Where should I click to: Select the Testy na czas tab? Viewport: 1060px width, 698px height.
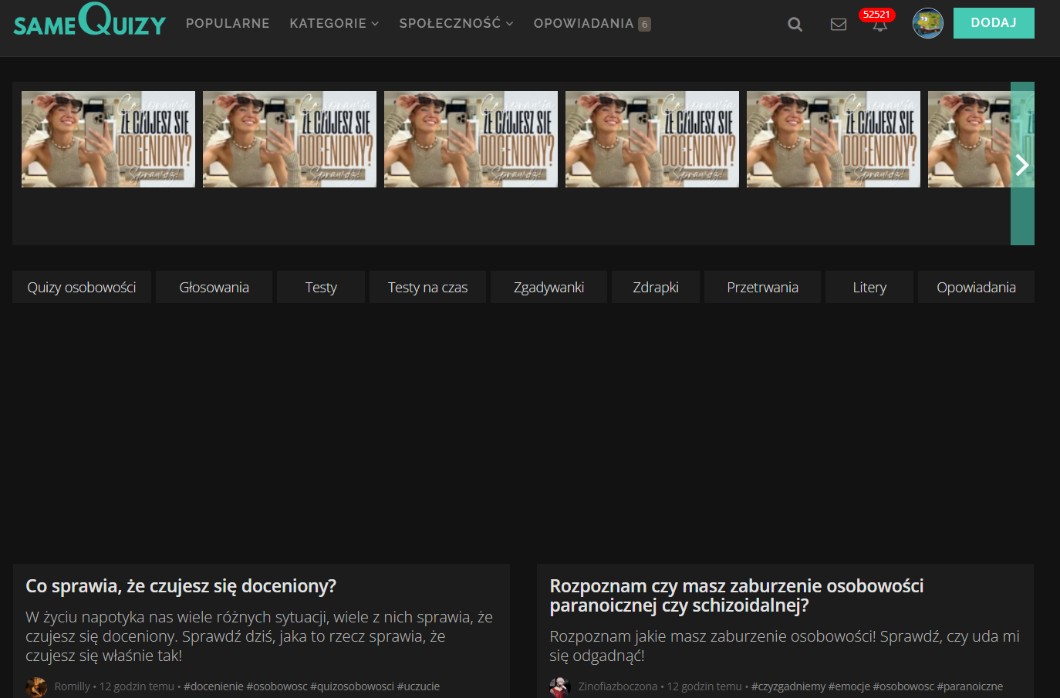pyautogui.click(x=427, y=287)
